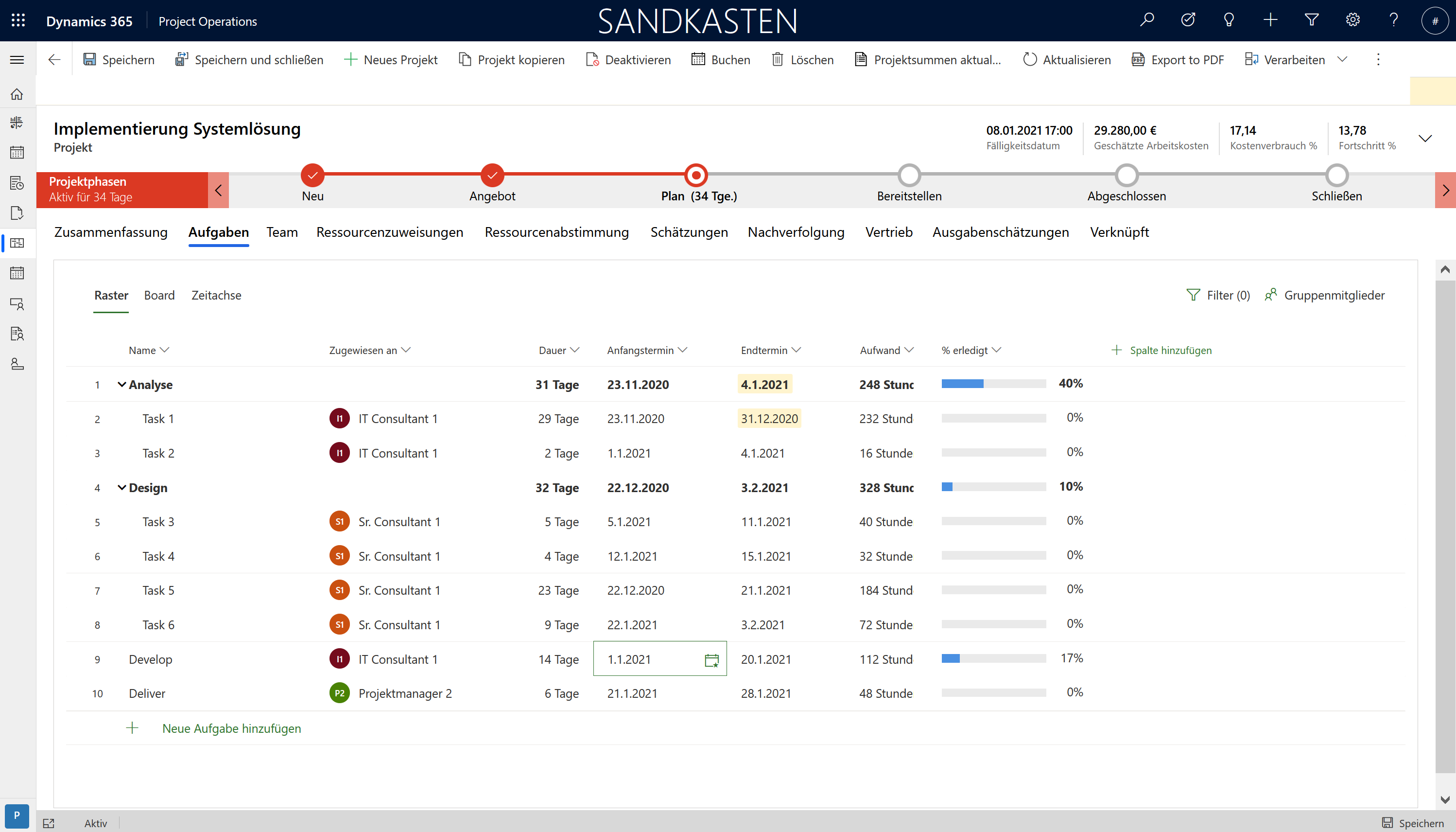Open the Name column dropdown

(164, 350)
